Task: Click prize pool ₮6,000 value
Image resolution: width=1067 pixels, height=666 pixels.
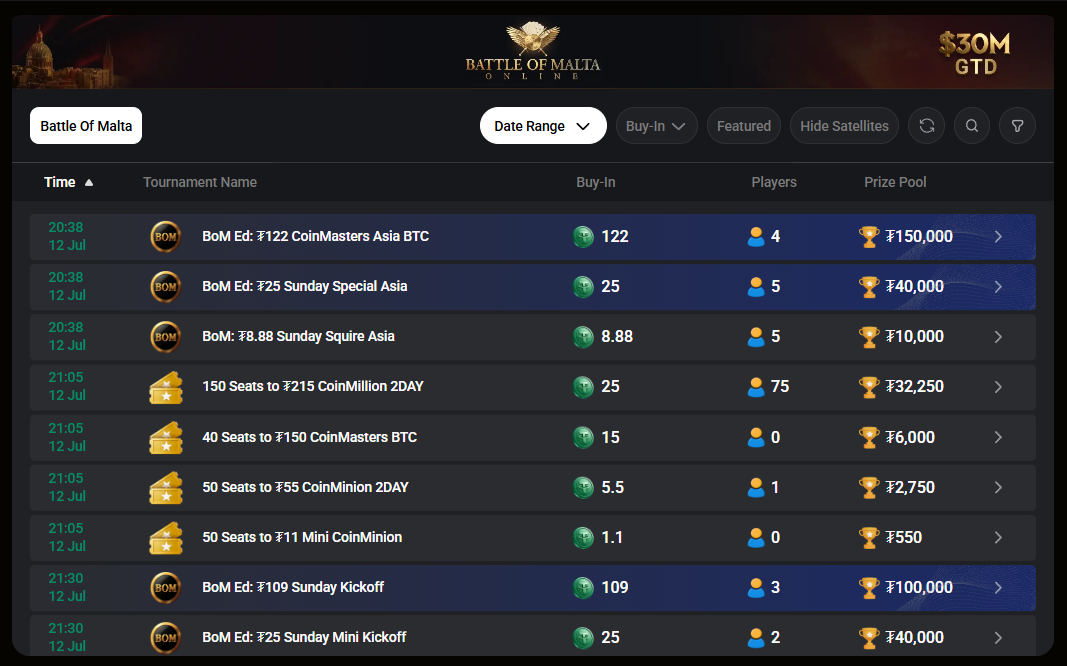Action: pyautogui.click(x=910, y=437)
